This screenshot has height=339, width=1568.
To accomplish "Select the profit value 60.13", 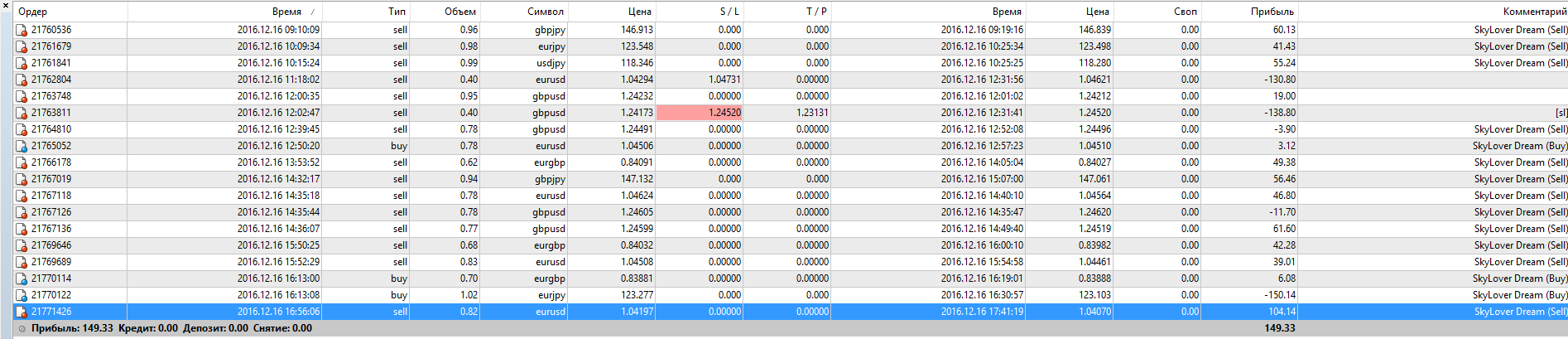I will point(1284,30).
